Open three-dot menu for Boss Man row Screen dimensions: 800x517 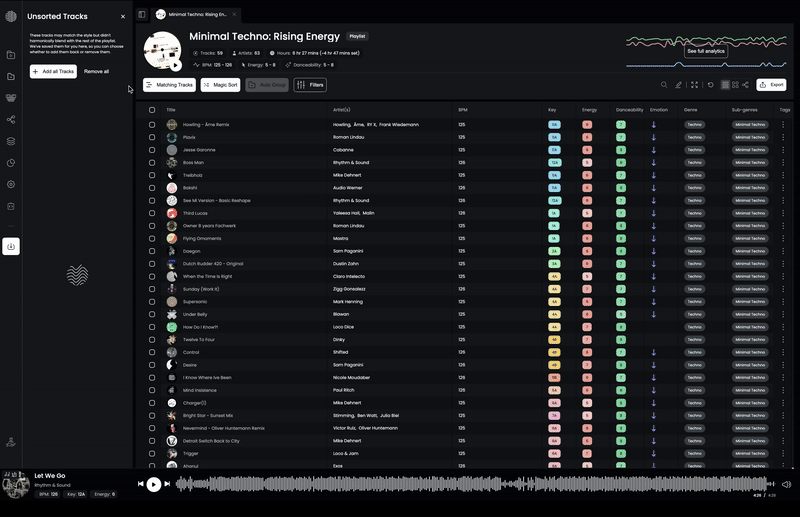(x=783, y=162)
